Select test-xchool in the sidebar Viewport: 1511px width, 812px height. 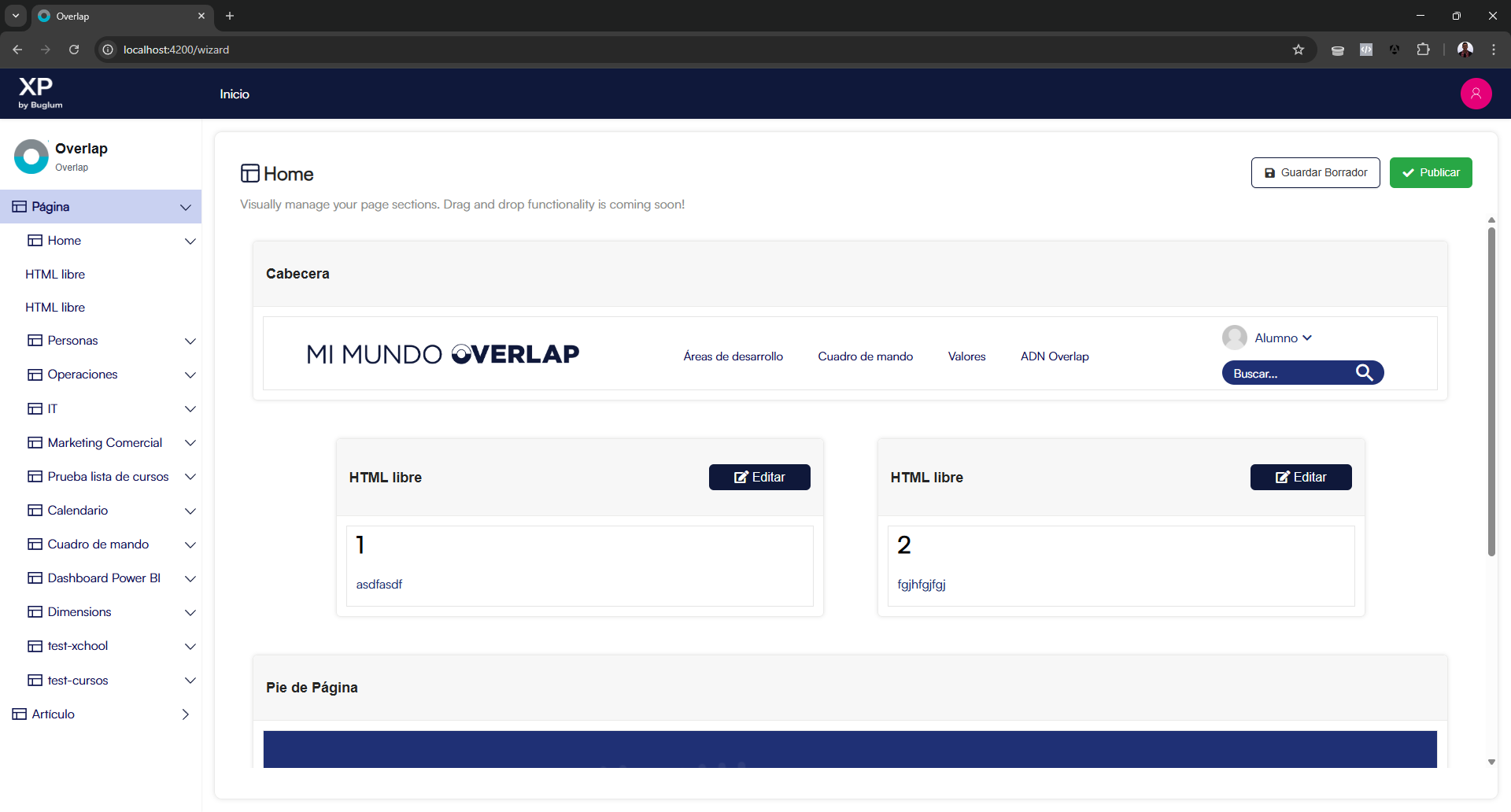77,646
